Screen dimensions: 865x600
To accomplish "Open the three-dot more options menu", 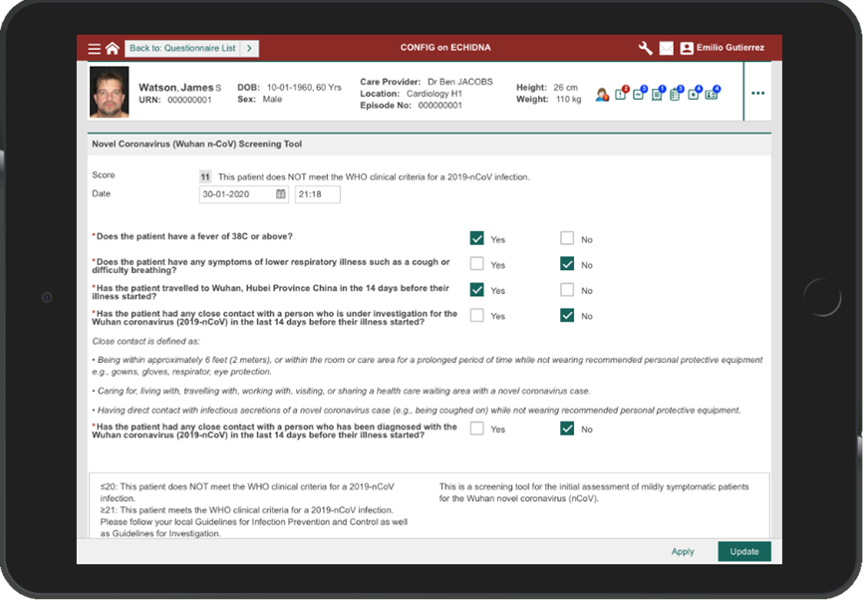I will 758,93.
